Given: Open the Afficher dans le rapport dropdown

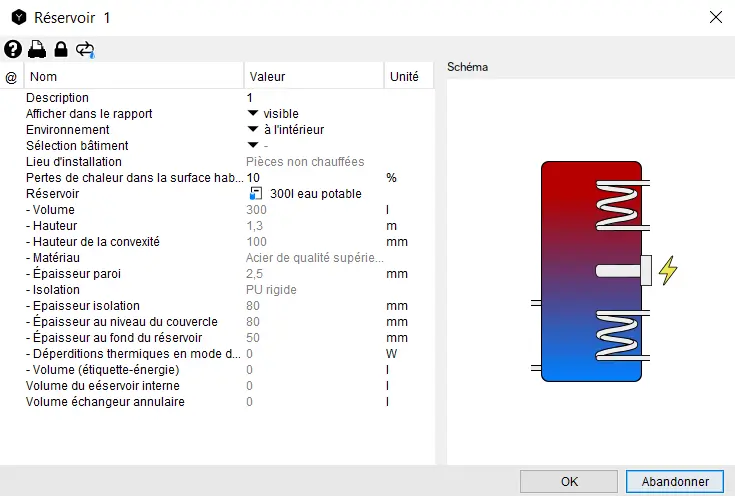Looking at the screenshot, I should (253, 114).
